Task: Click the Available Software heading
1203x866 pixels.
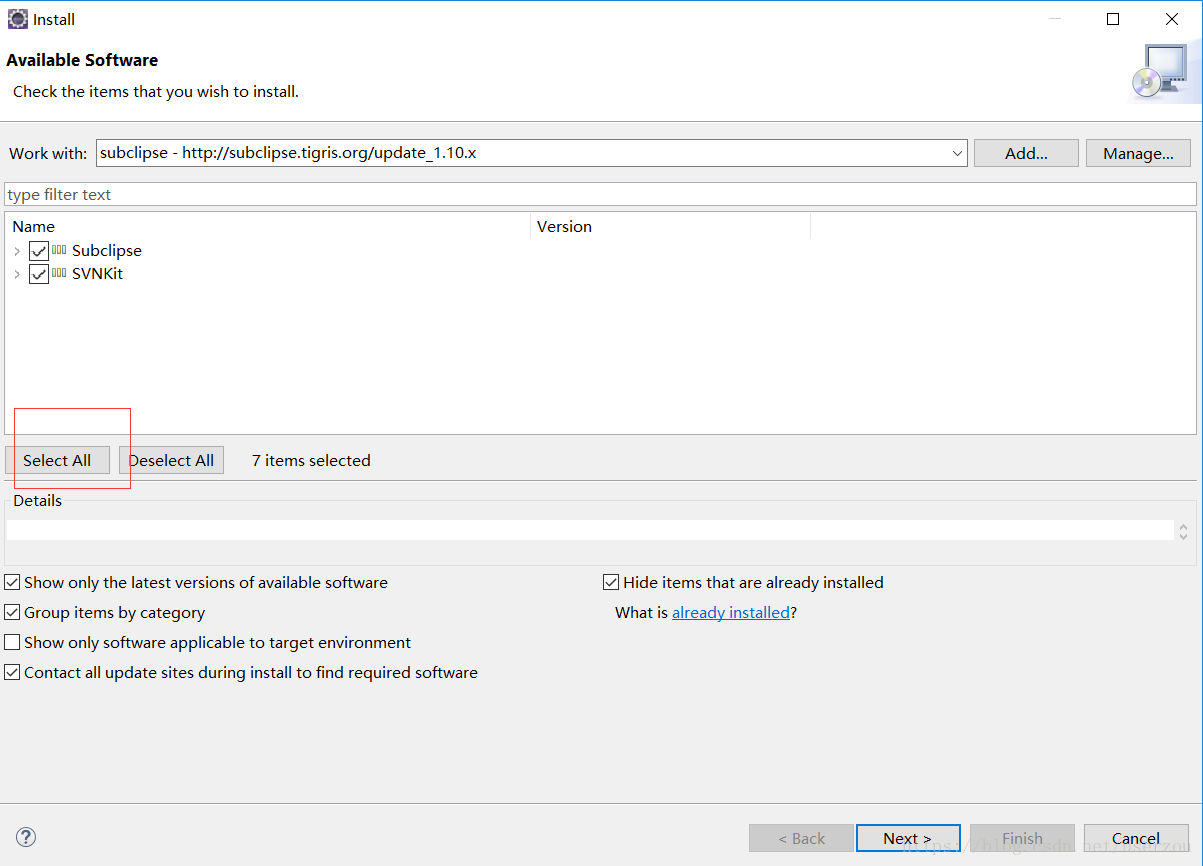Action: [82, 60]
